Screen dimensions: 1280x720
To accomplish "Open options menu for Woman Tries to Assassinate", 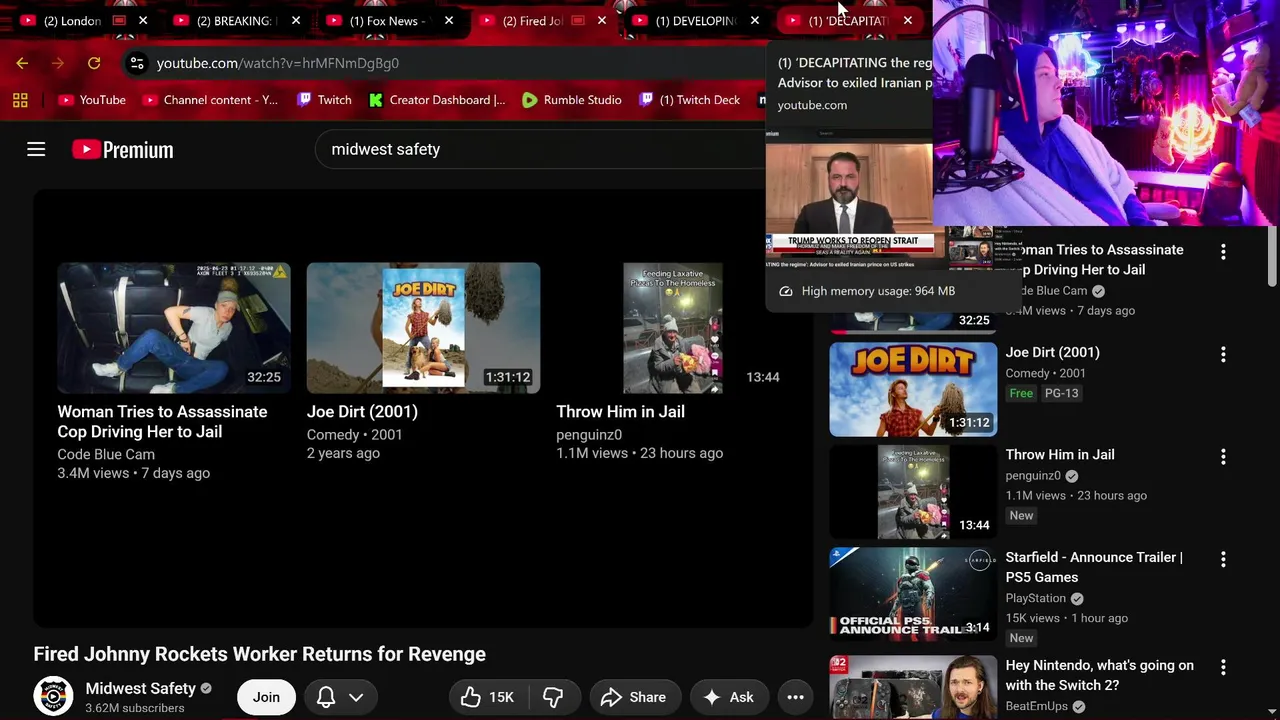I will tap(1223, 252).
